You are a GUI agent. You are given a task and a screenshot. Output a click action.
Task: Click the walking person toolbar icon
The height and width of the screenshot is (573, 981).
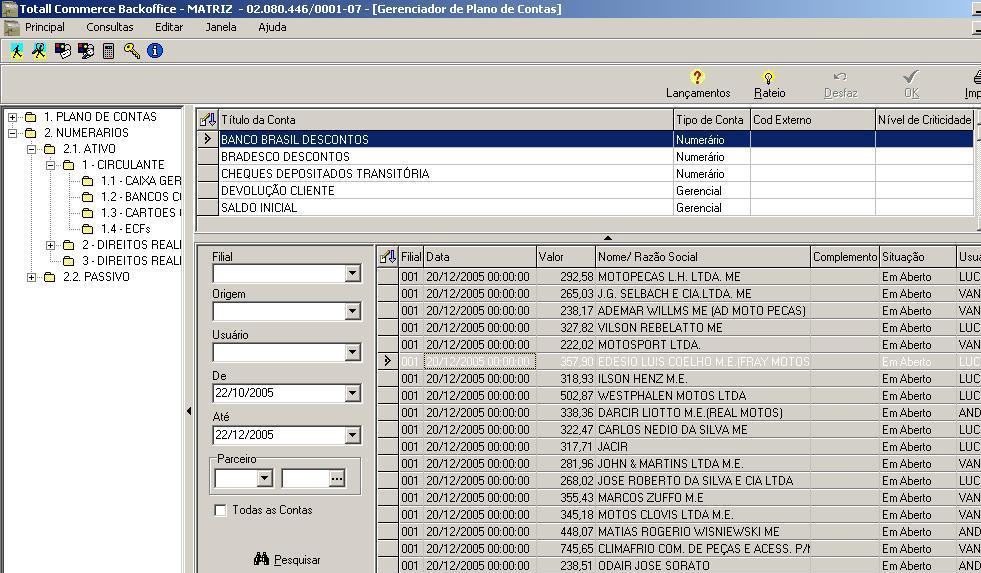(x=17, y=51)
